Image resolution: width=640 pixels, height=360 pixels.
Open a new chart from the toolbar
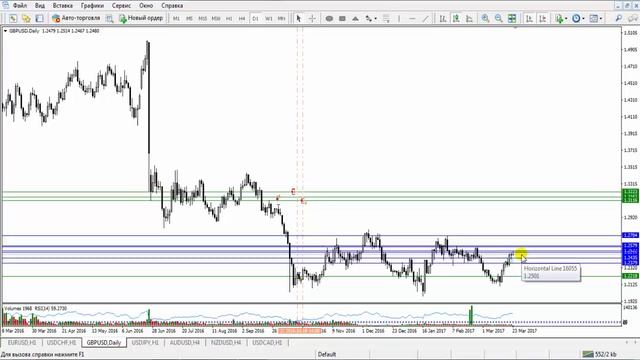(13, 18)
